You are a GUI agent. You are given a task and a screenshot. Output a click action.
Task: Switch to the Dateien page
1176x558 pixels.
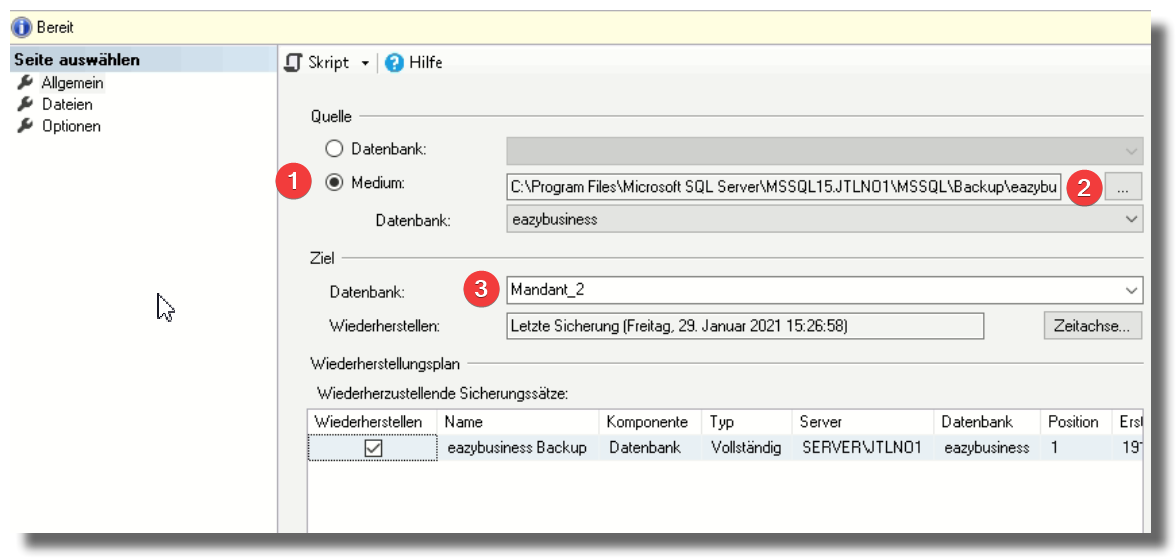(67, 104)
